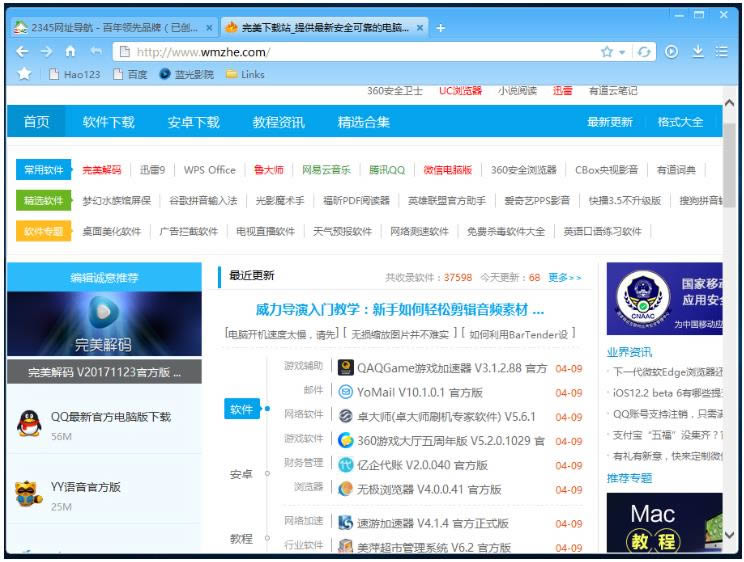The image size is (744, 562).
Task: Open the 蓝光影院 bookmark
Action: coord(186,75)
